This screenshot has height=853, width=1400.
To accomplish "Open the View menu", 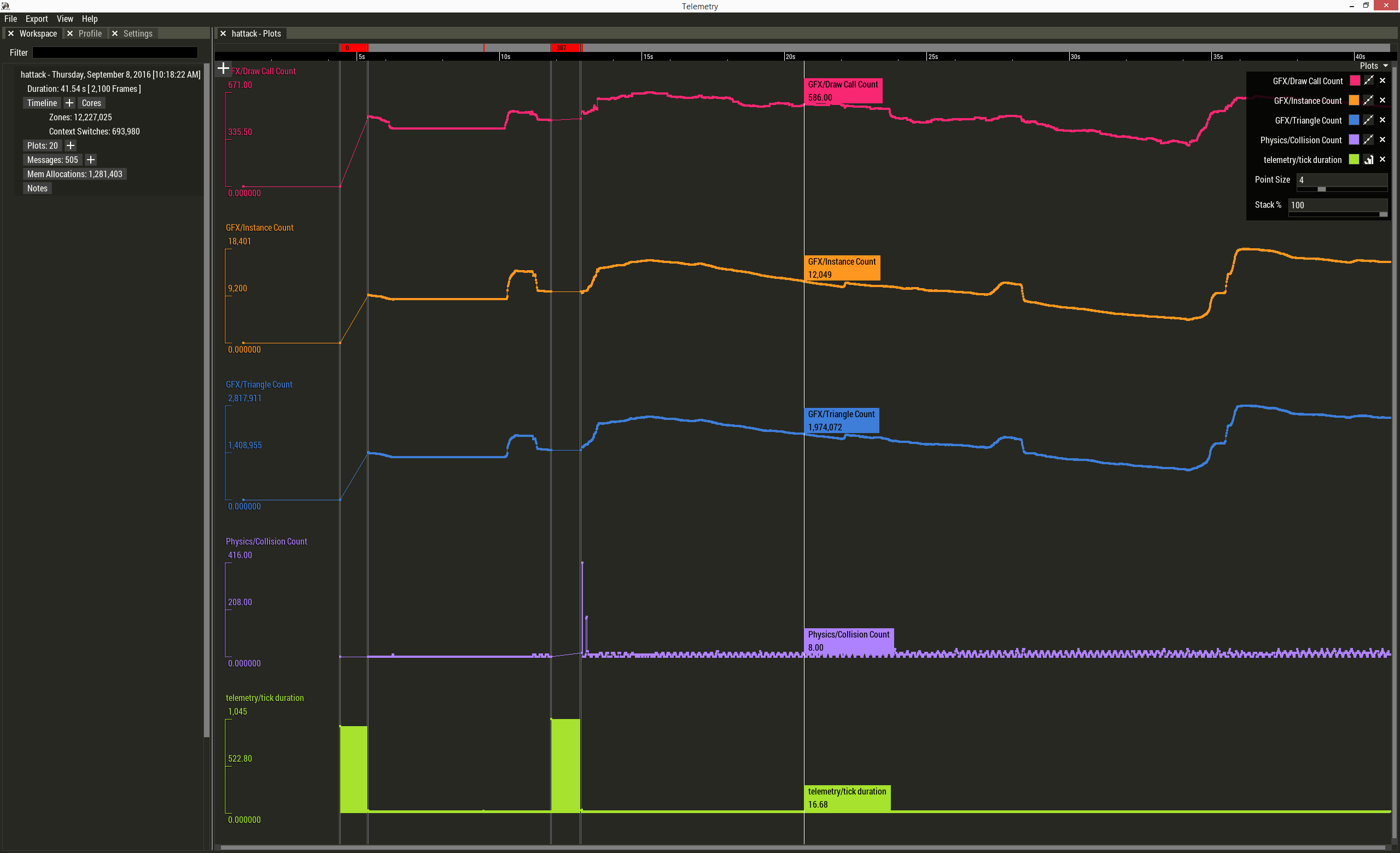I will 65,19.
